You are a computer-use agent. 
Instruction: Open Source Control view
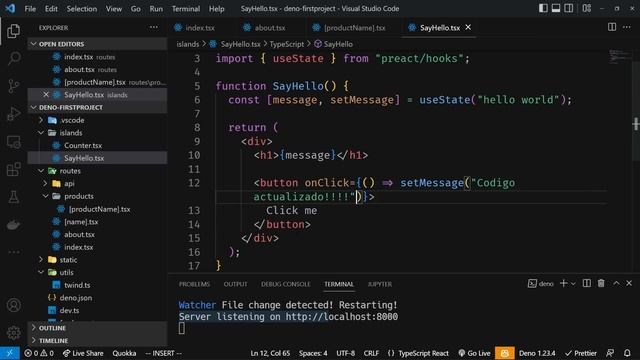point(13,86)
